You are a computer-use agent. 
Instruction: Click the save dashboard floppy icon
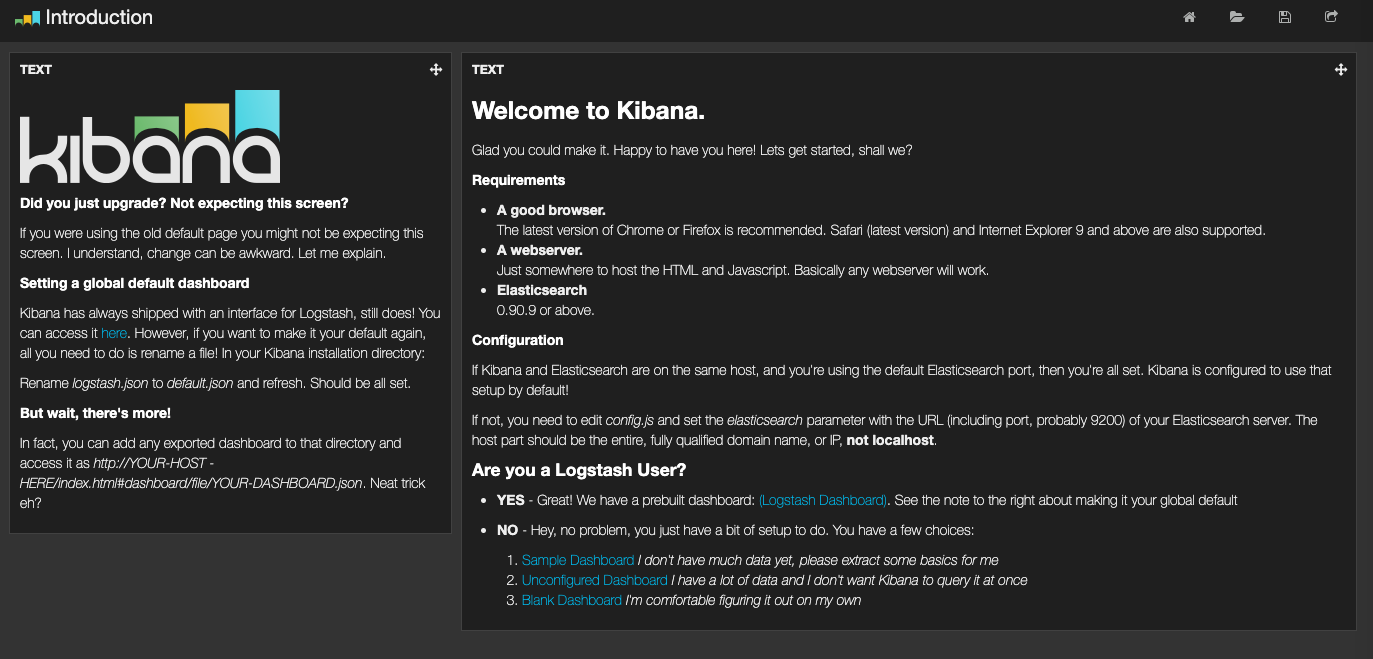point(1285,17)
